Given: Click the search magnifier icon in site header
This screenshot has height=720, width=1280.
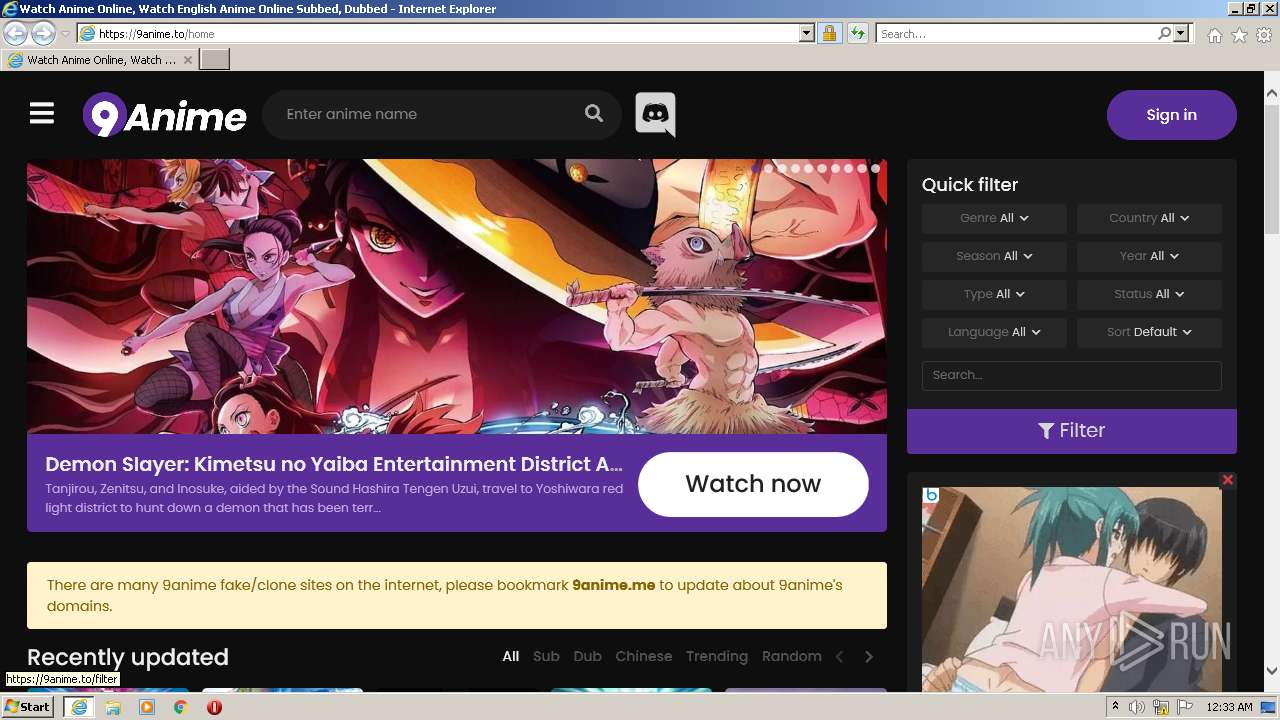Looking at the screenshot, I should pyautogui.click(x=594, y=114).
